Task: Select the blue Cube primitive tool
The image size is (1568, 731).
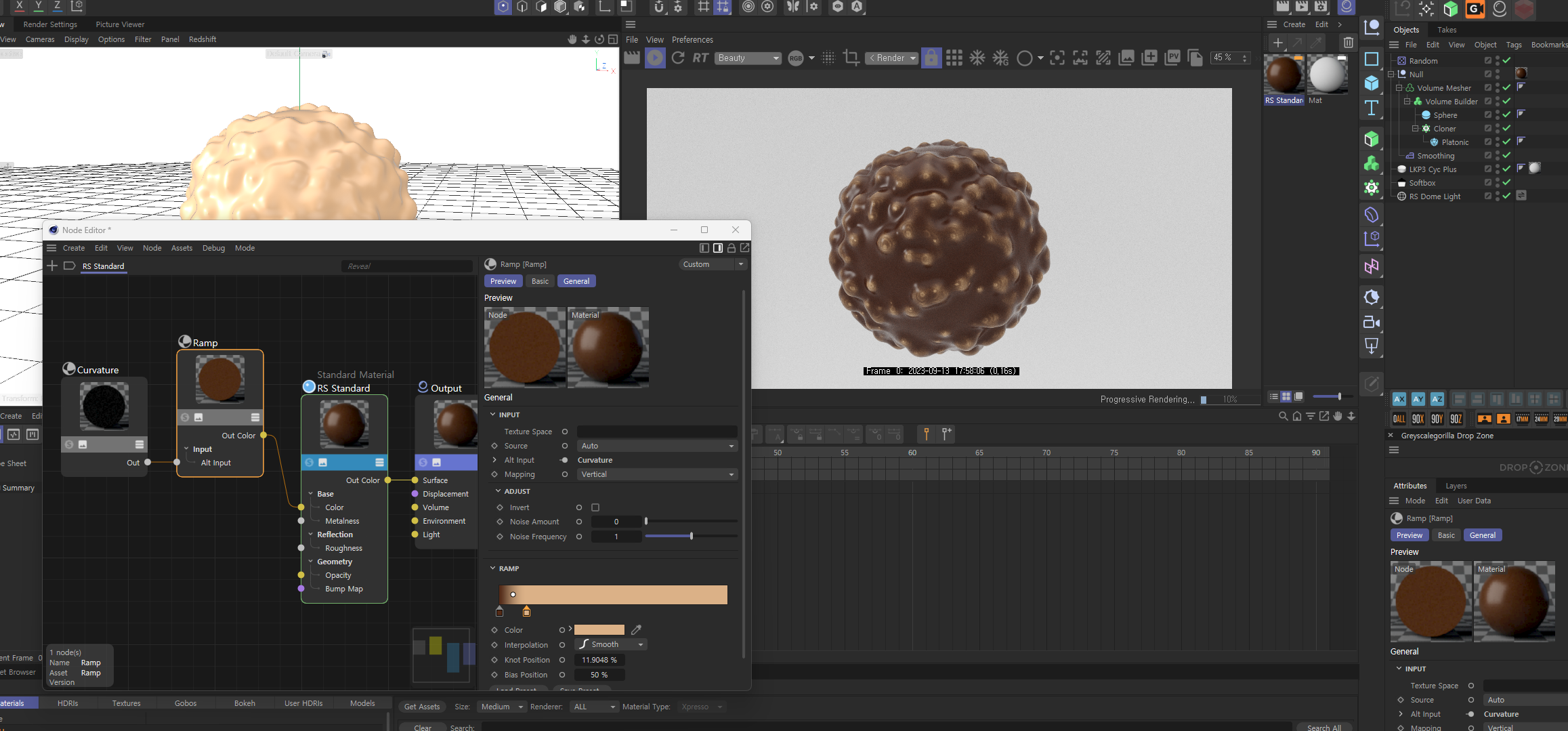Action: 1372,83
